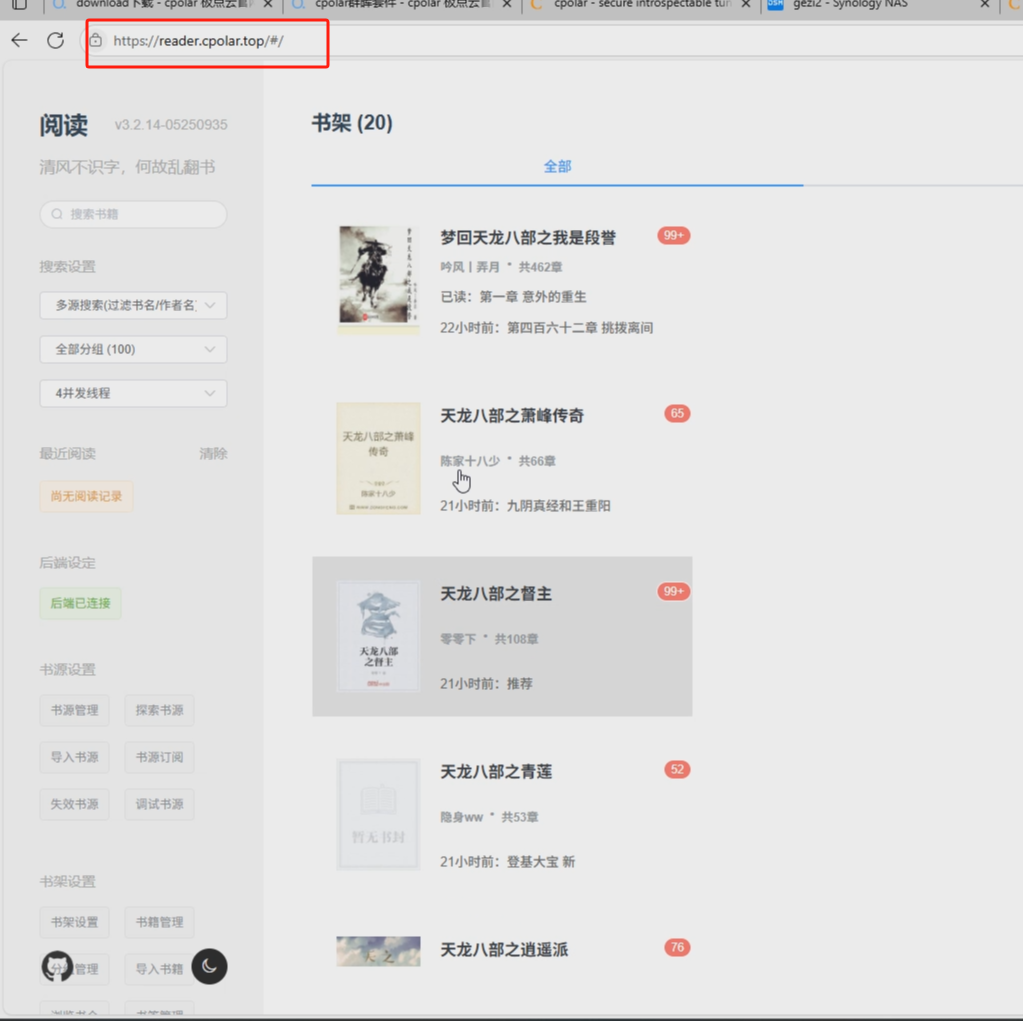Click the 后端已连接 status badge
Screen dimensions: 1023x1021
point(80,604)
